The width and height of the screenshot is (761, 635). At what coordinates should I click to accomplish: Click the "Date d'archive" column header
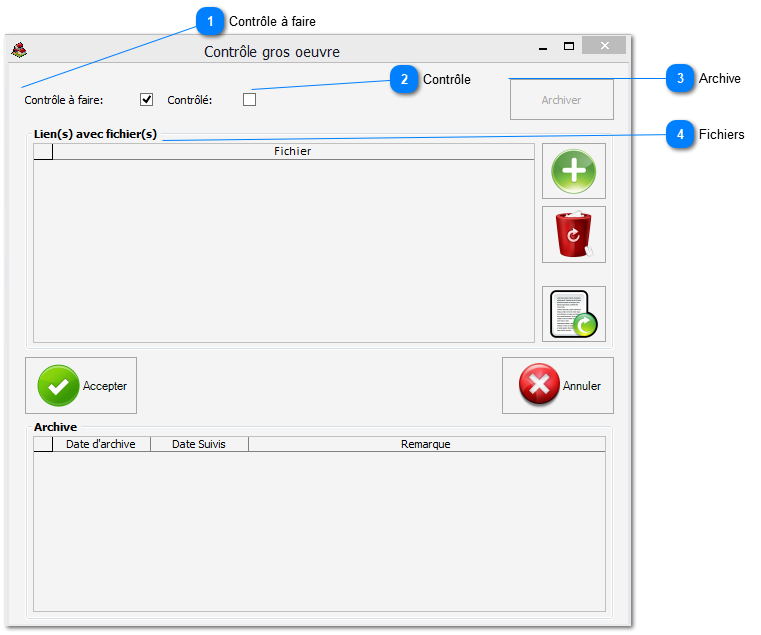(x=101, y=444)
